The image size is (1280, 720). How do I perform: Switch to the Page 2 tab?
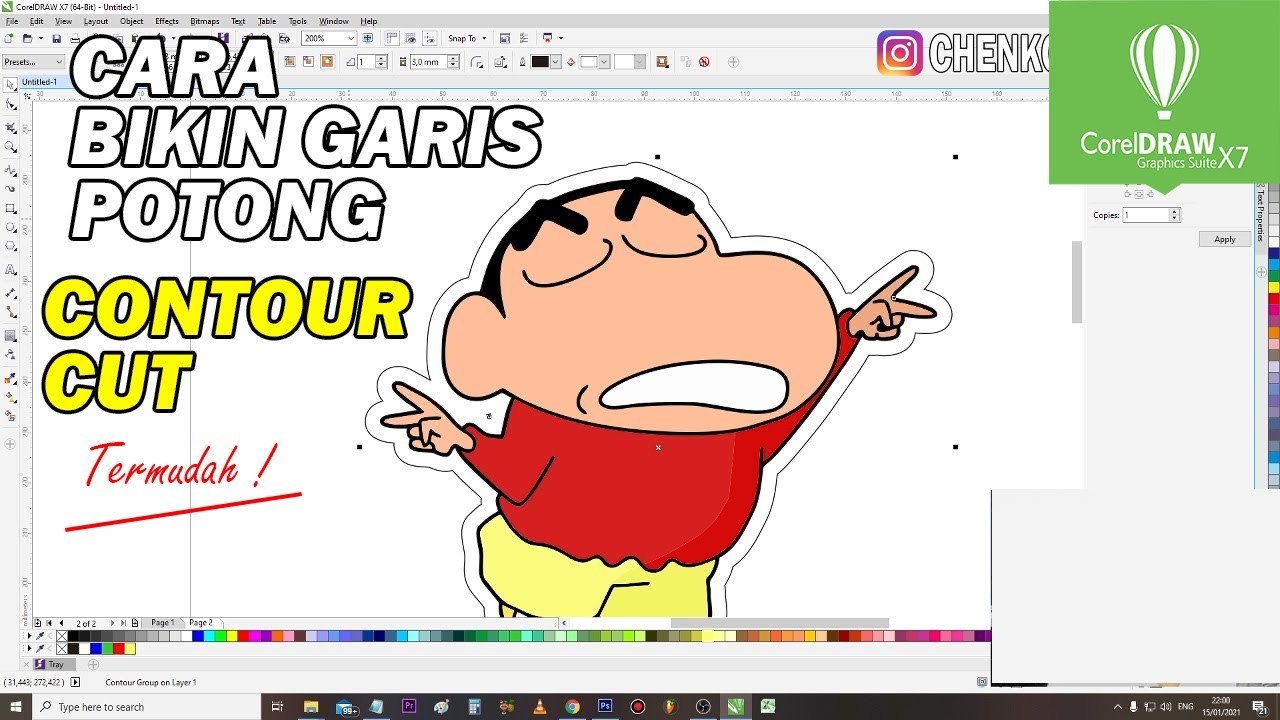[201, 622]
